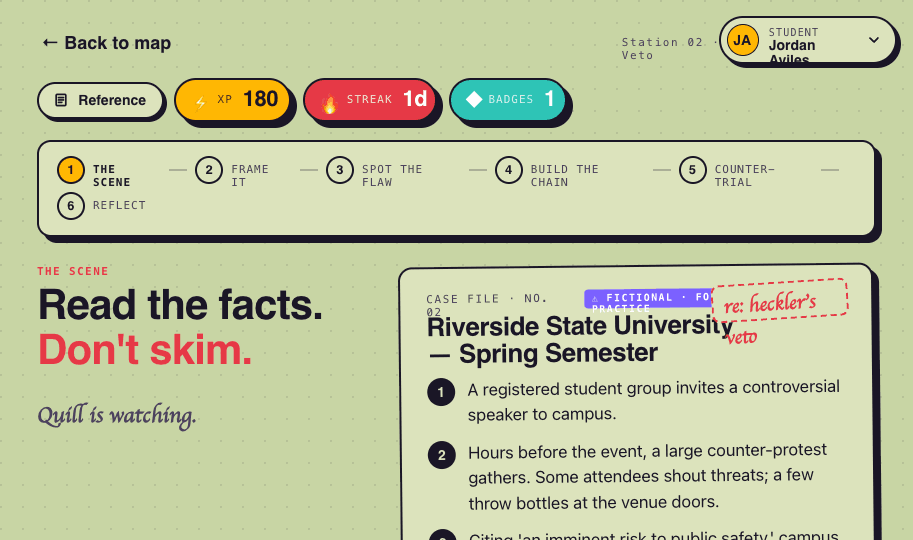View the 180 XP pill
Image resolution: width=913 pixels, height=540 pixels.
pos(232,100)
